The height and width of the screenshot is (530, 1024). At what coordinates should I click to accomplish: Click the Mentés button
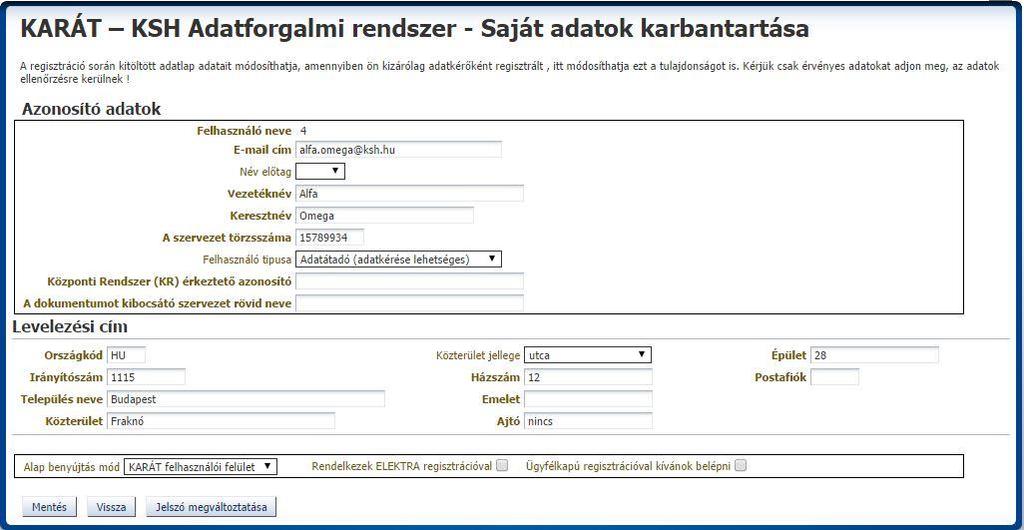click(x=49, y=507)
